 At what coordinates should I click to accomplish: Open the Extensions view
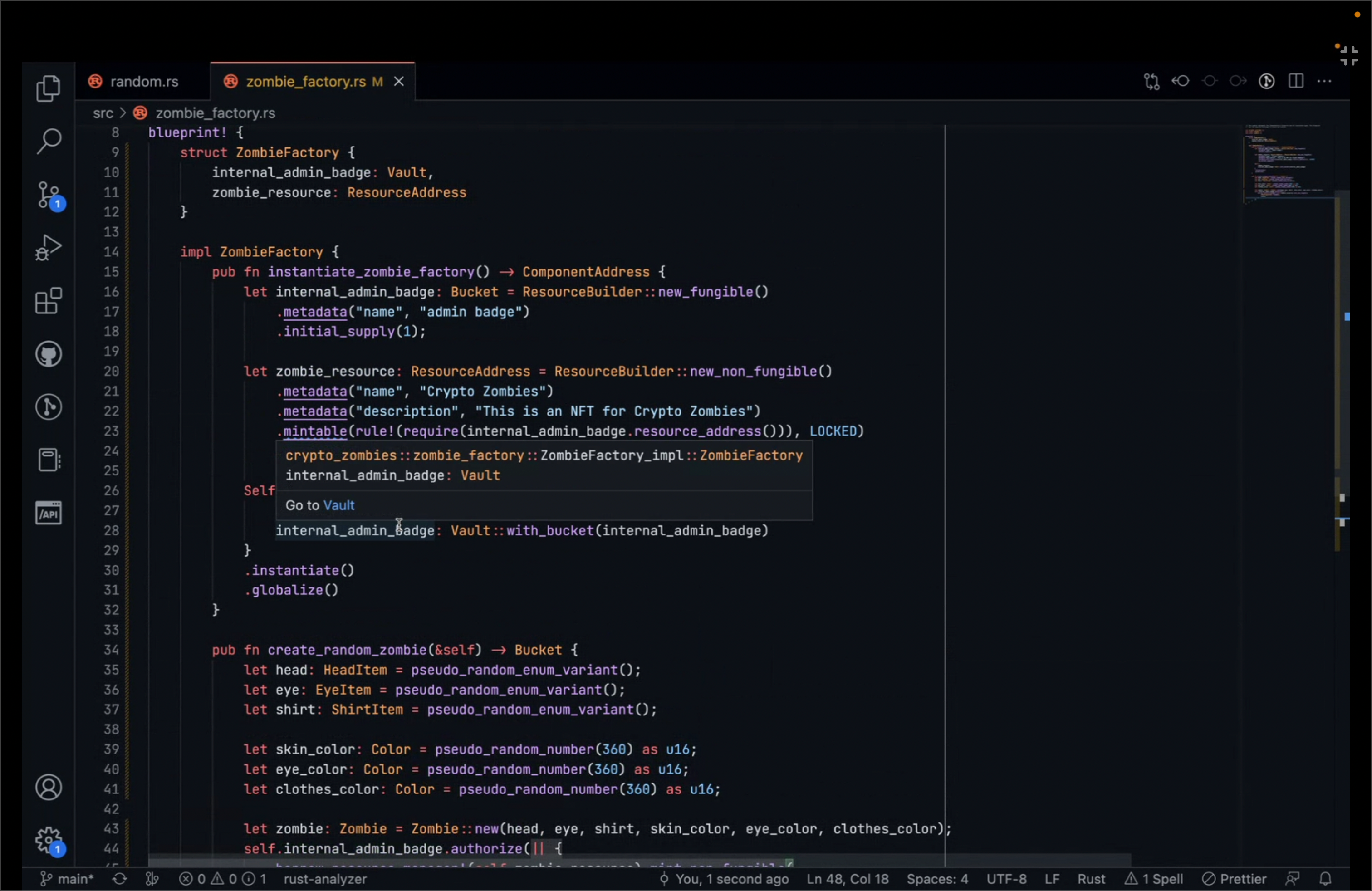click(x=49, y=301)
